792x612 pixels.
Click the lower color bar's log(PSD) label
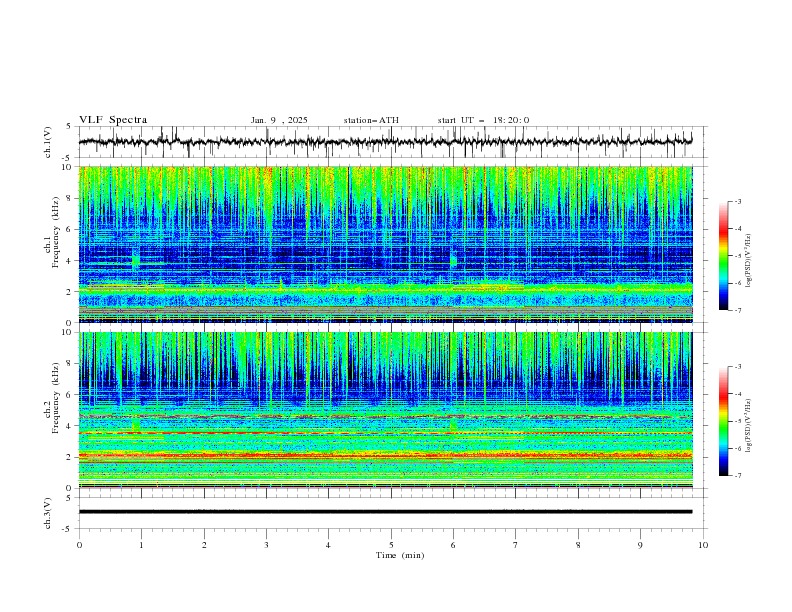pyautogui.click(x=749, y=425)
